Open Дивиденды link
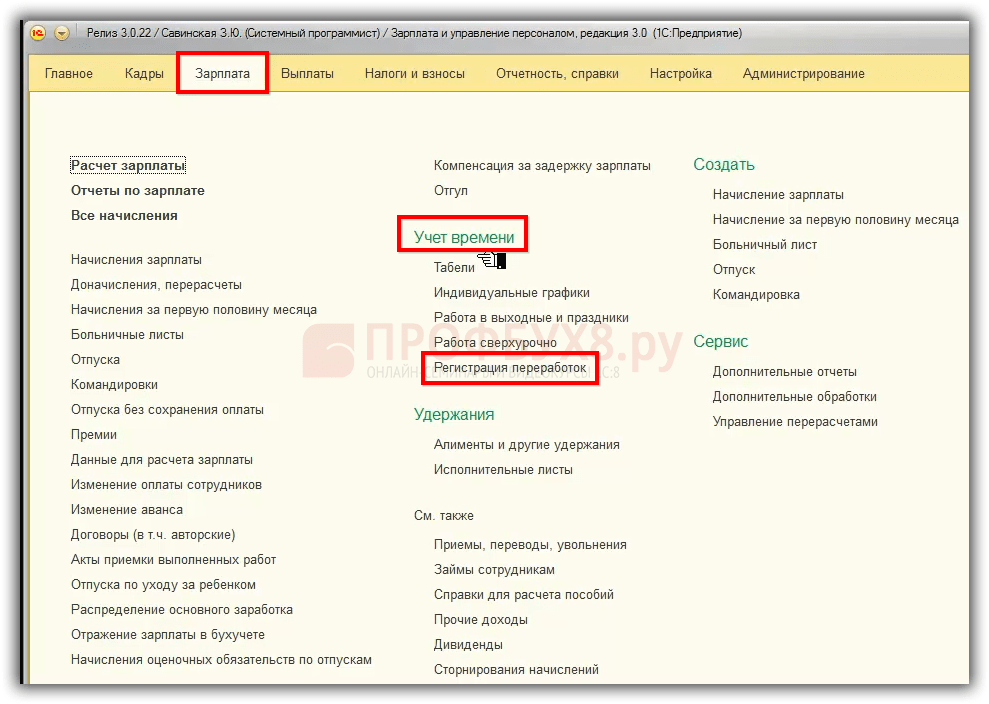The width and height of the screenshot is (989, 704). [x=468, y=645]
